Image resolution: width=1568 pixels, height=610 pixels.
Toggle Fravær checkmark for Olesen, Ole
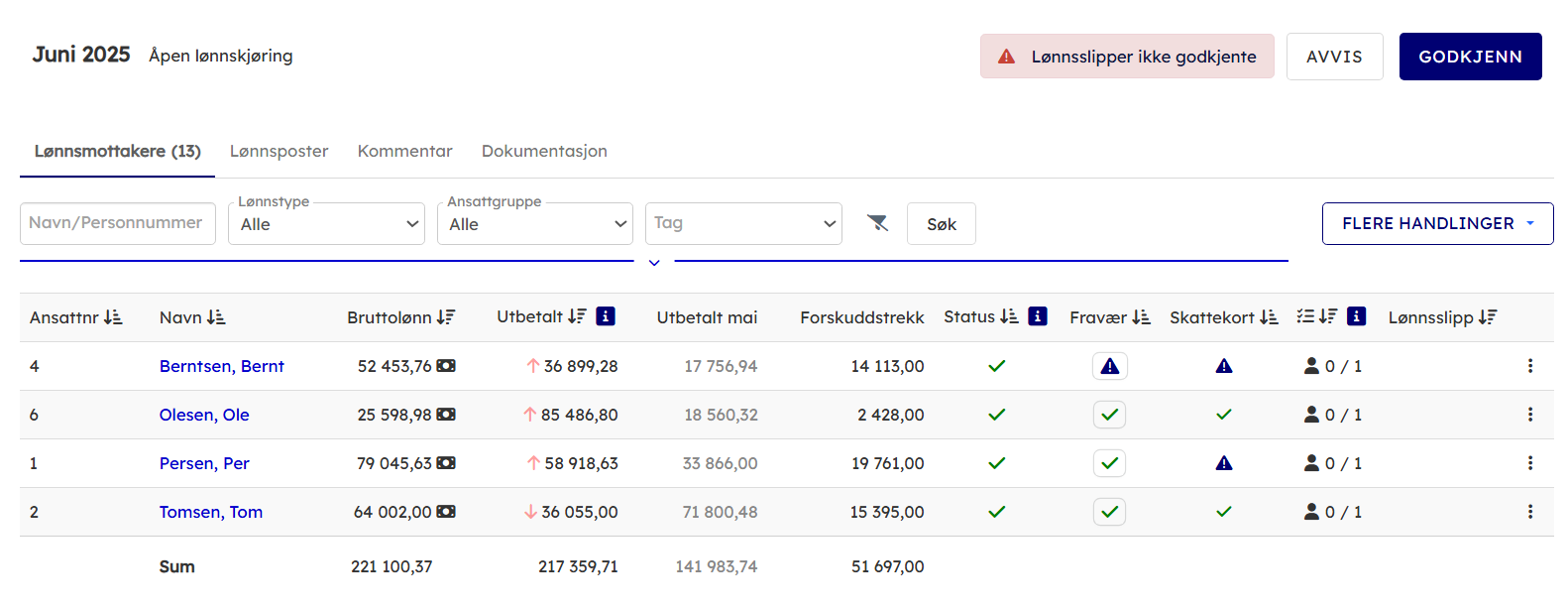[1109, 415]
